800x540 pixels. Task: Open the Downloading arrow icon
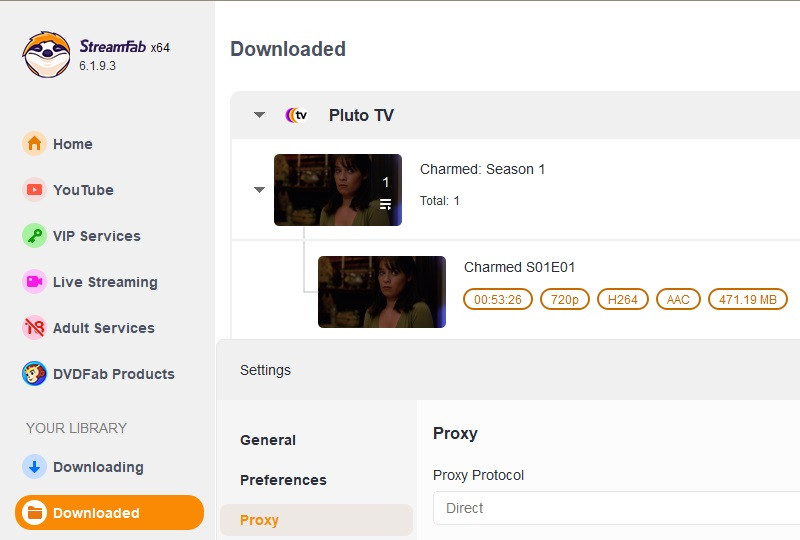[x=35, y=467]
